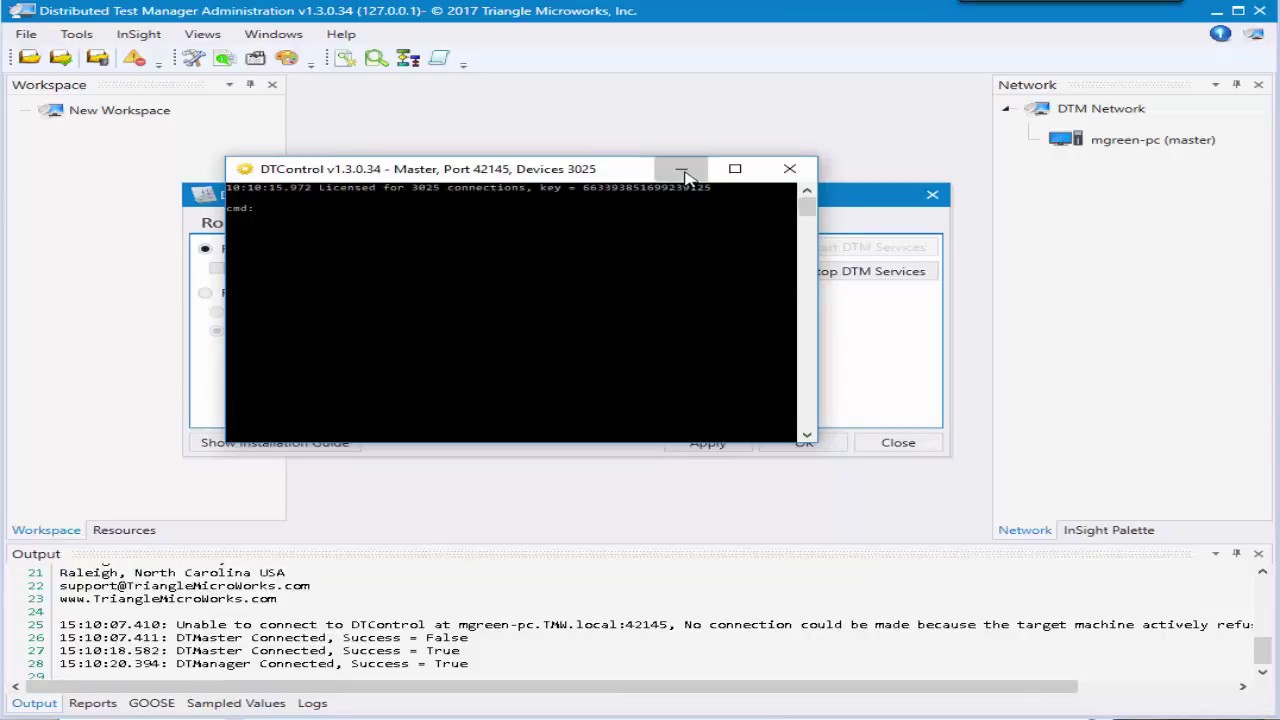1280x720 pixels.
Task: Click the Output panel vertical scrollbar thumb
Action: coord(1262,650)
